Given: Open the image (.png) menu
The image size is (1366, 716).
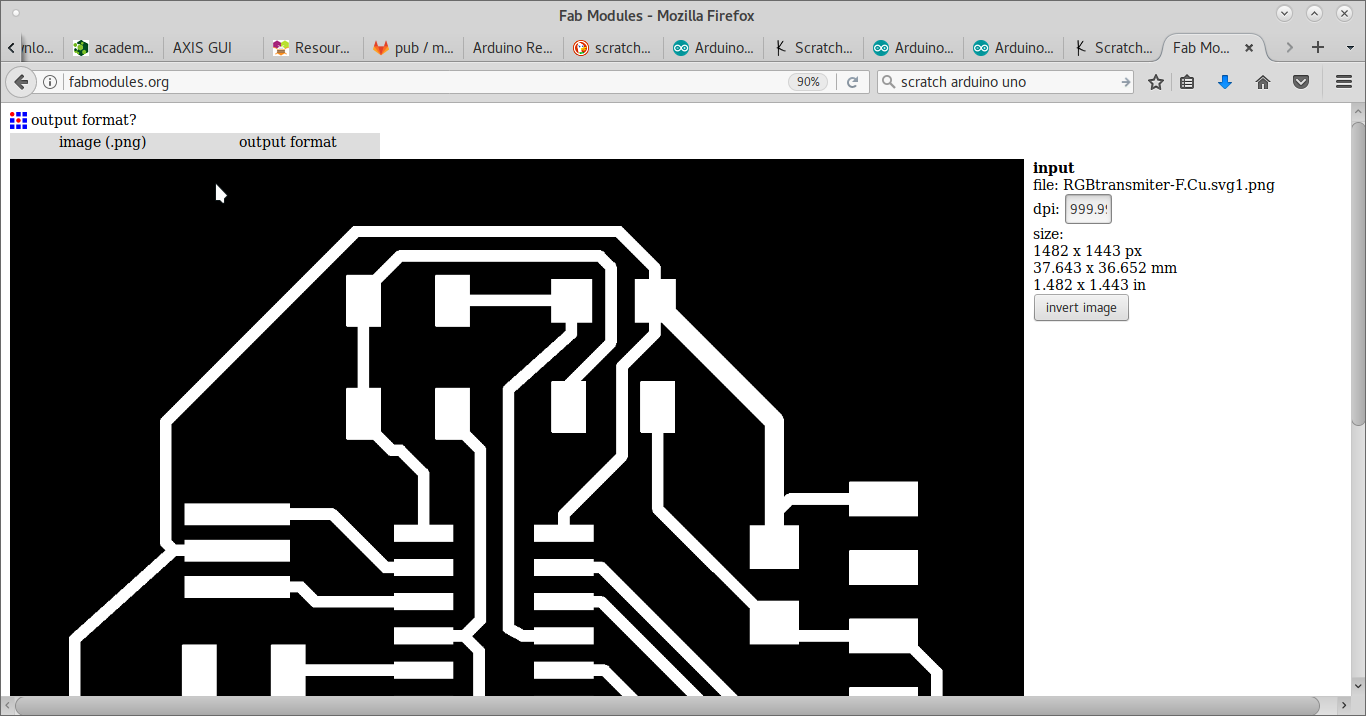Looking at the screenshot, I should tap(102, 142).
